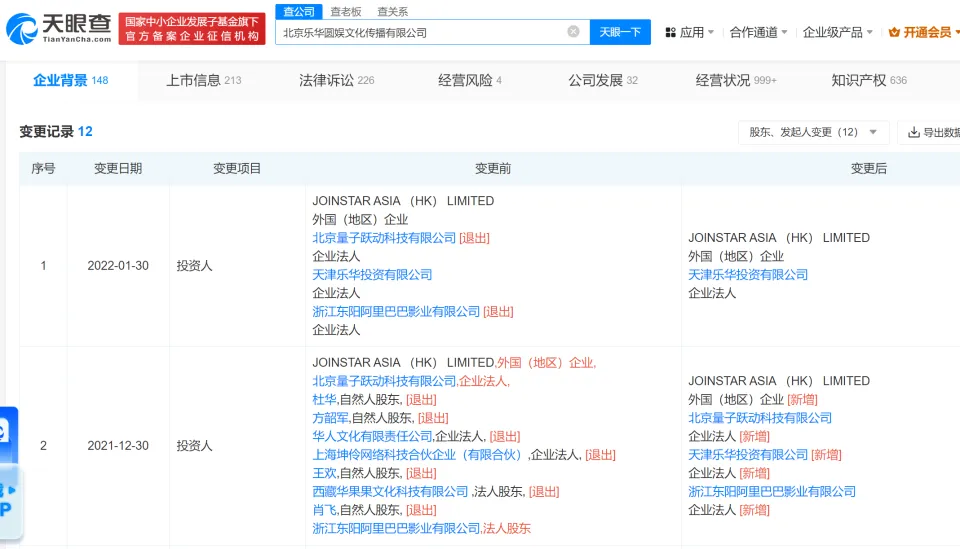960x549 pixels.
Task: Open 天津乐华投资有限公司 link in row 1 变更后
Action: click(748, 275)
